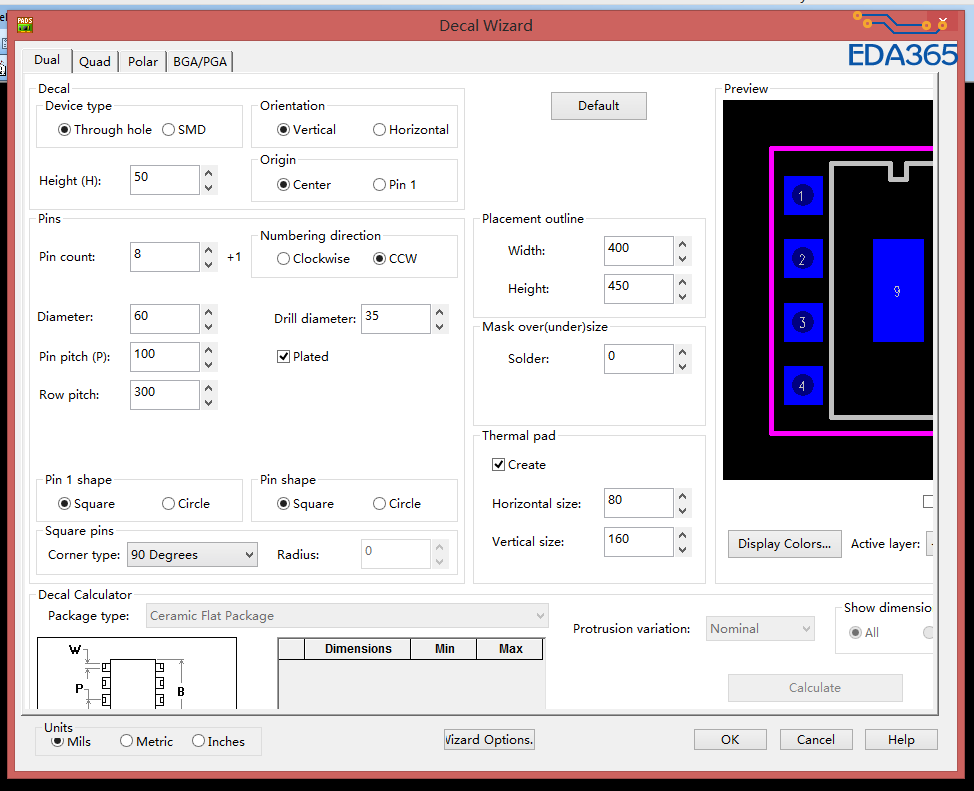Decrease Pin pitch (P) with down arrow
The width and height of the screenshot is (974, 791).
tap(209, 365)
